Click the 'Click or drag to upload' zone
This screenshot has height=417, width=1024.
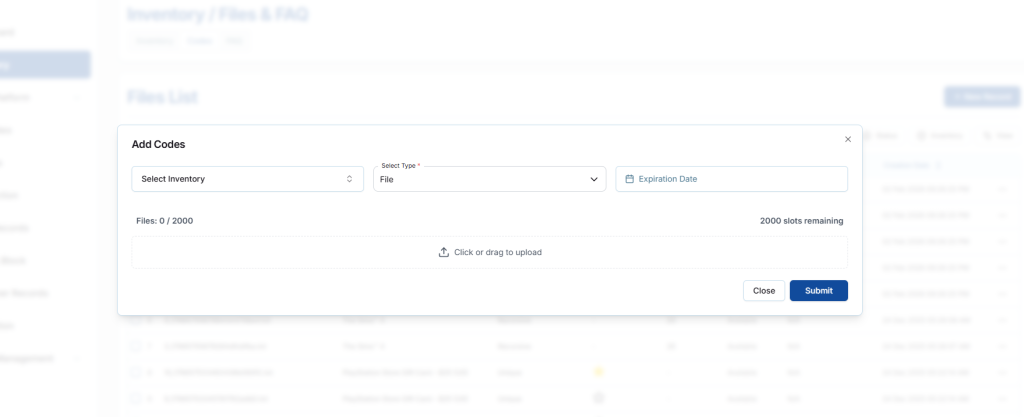point(489,252)
